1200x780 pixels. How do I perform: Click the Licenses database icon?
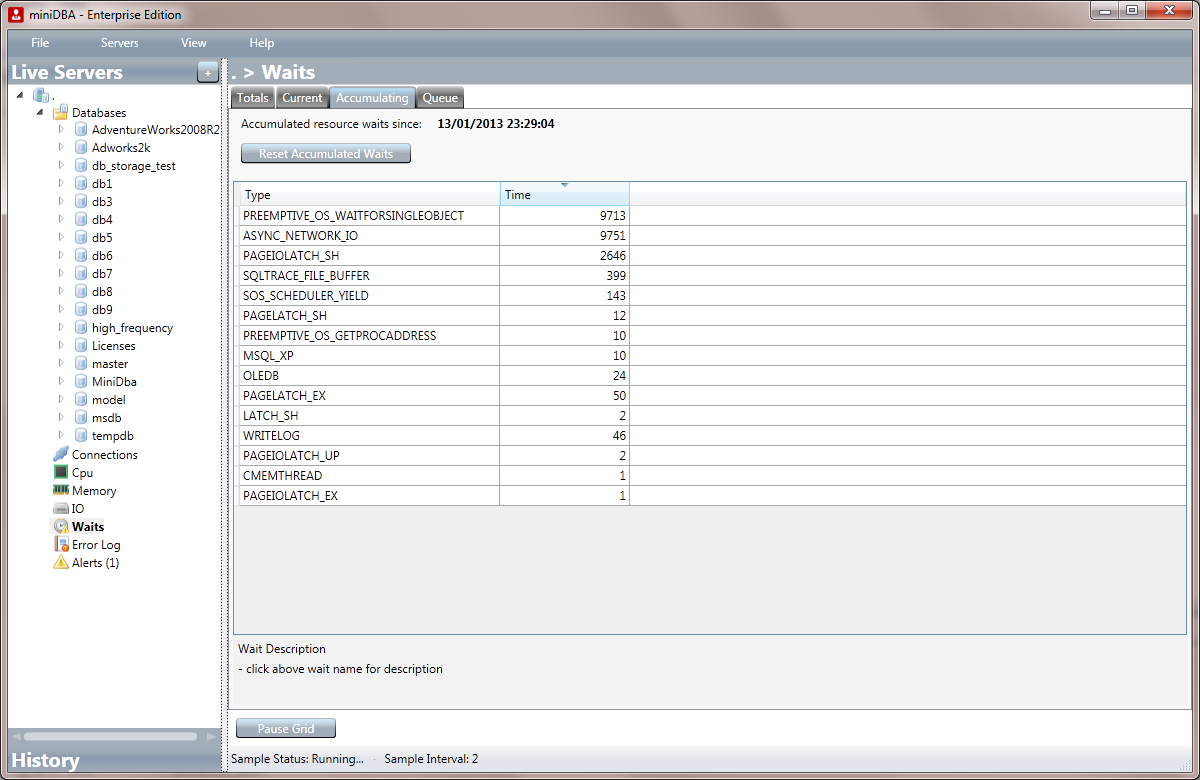(x=81, y=346)
